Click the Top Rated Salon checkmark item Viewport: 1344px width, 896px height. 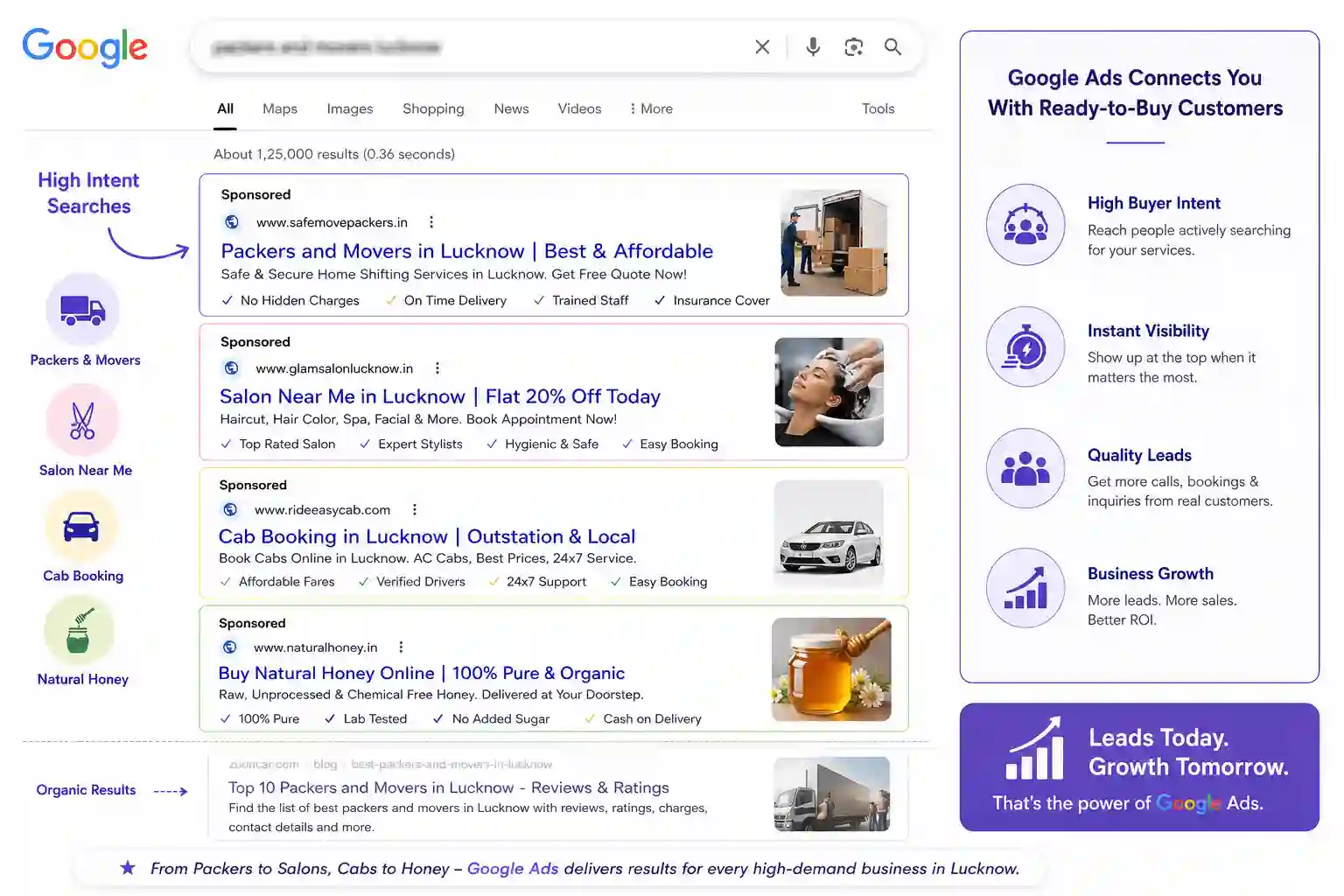pyautogui.click(x=278, y=444)
